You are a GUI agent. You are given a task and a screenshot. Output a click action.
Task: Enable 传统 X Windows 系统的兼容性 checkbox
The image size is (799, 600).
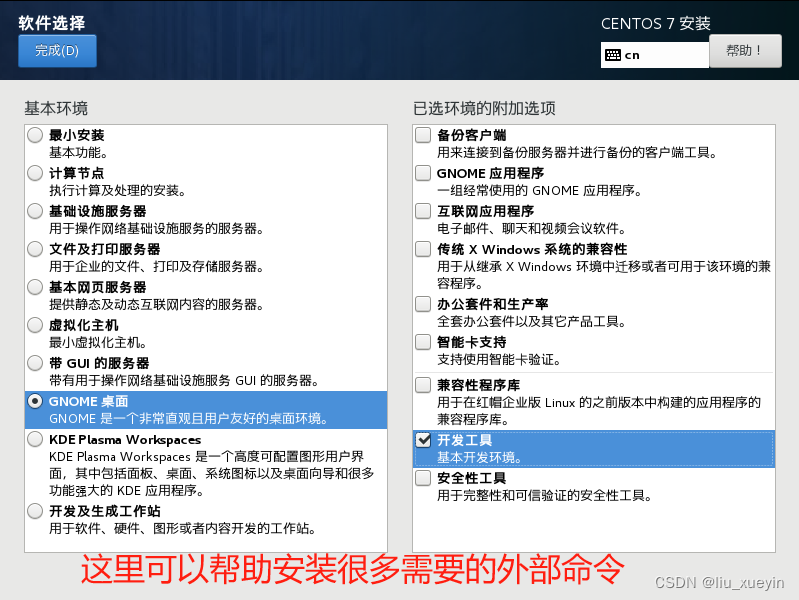(423, 249)
